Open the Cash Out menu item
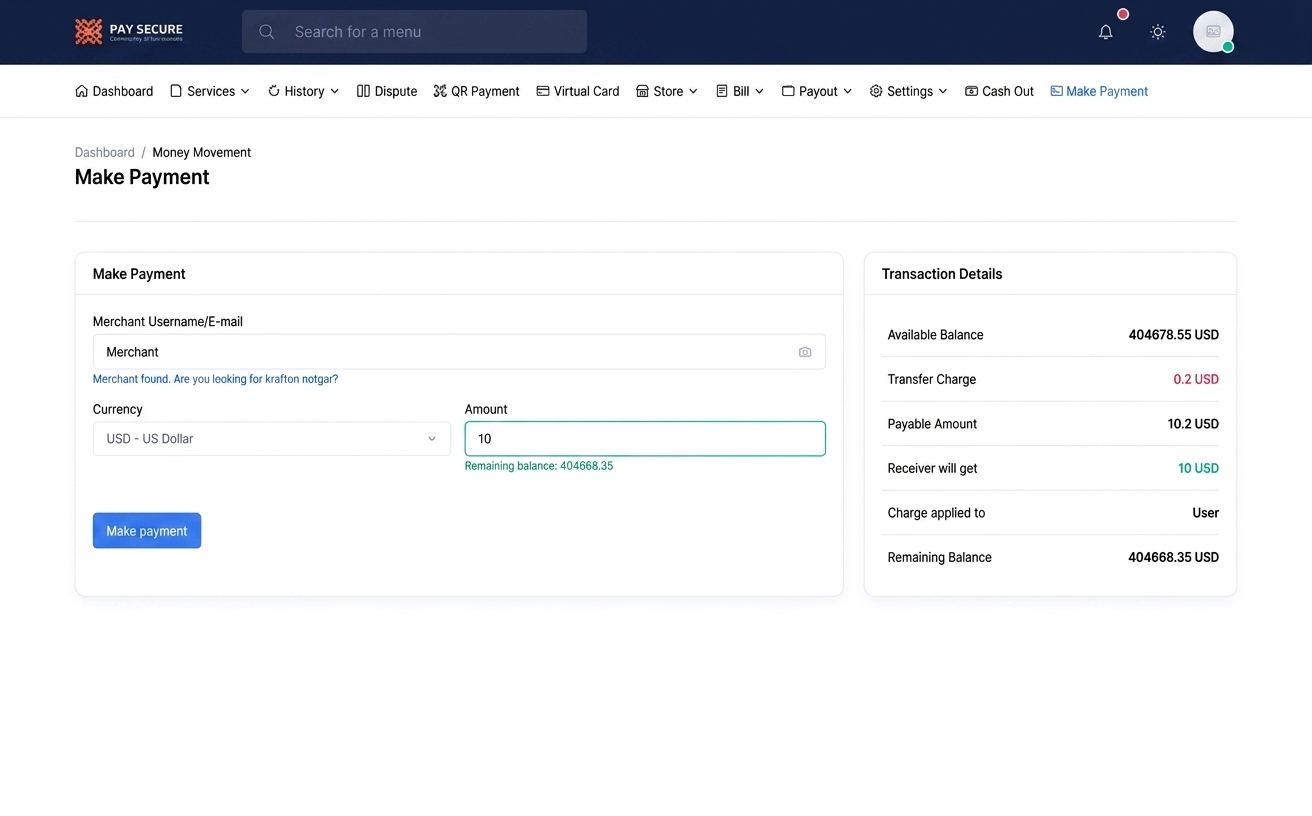The image size is (1312, 816). click(999, 91)
